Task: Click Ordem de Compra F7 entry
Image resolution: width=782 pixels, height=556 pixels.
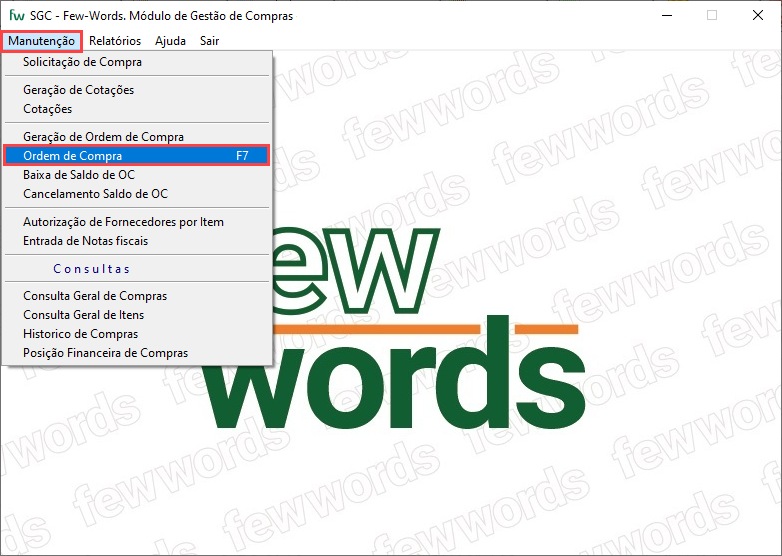Action: click(137, 156)
